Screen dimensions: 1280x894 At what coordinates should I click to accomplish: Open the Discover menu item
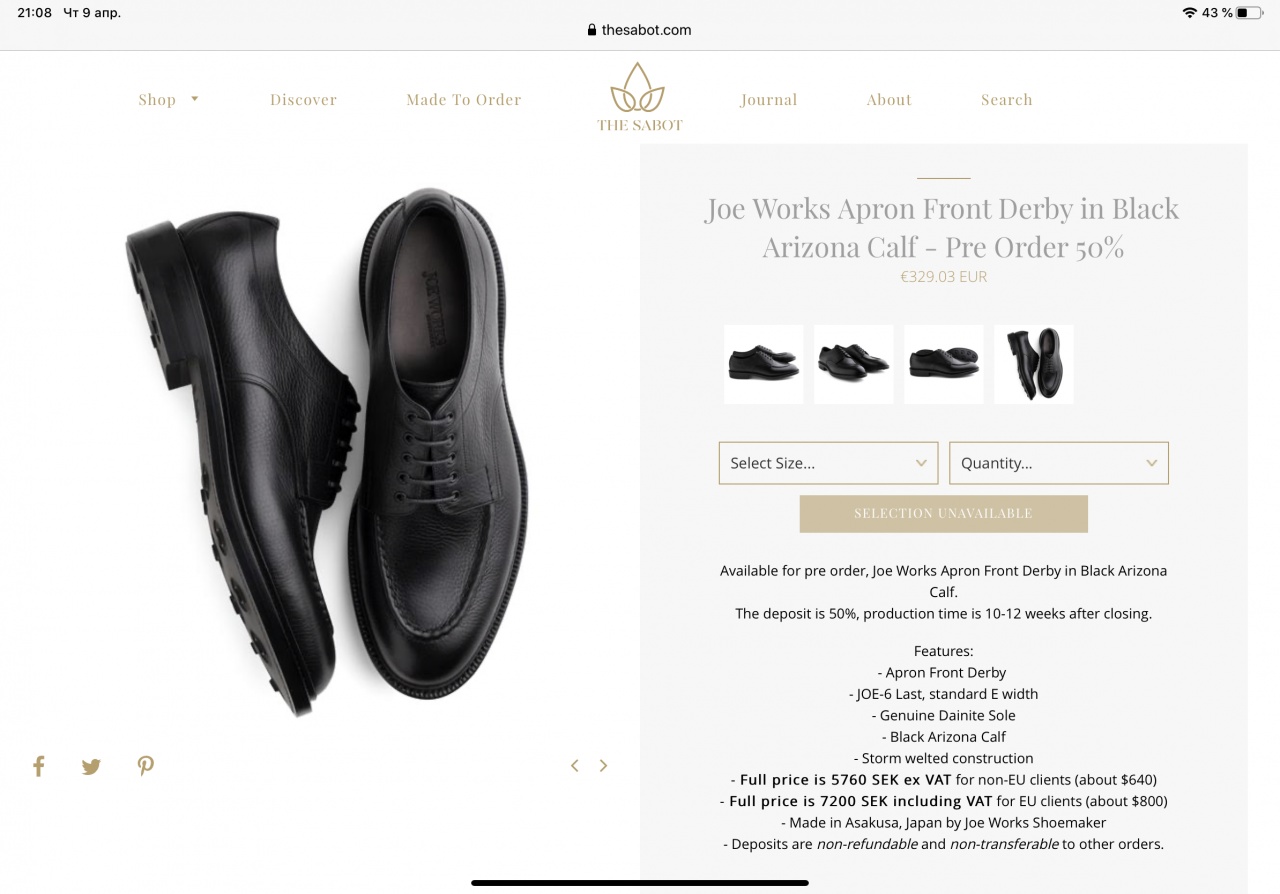click(303, 100)
